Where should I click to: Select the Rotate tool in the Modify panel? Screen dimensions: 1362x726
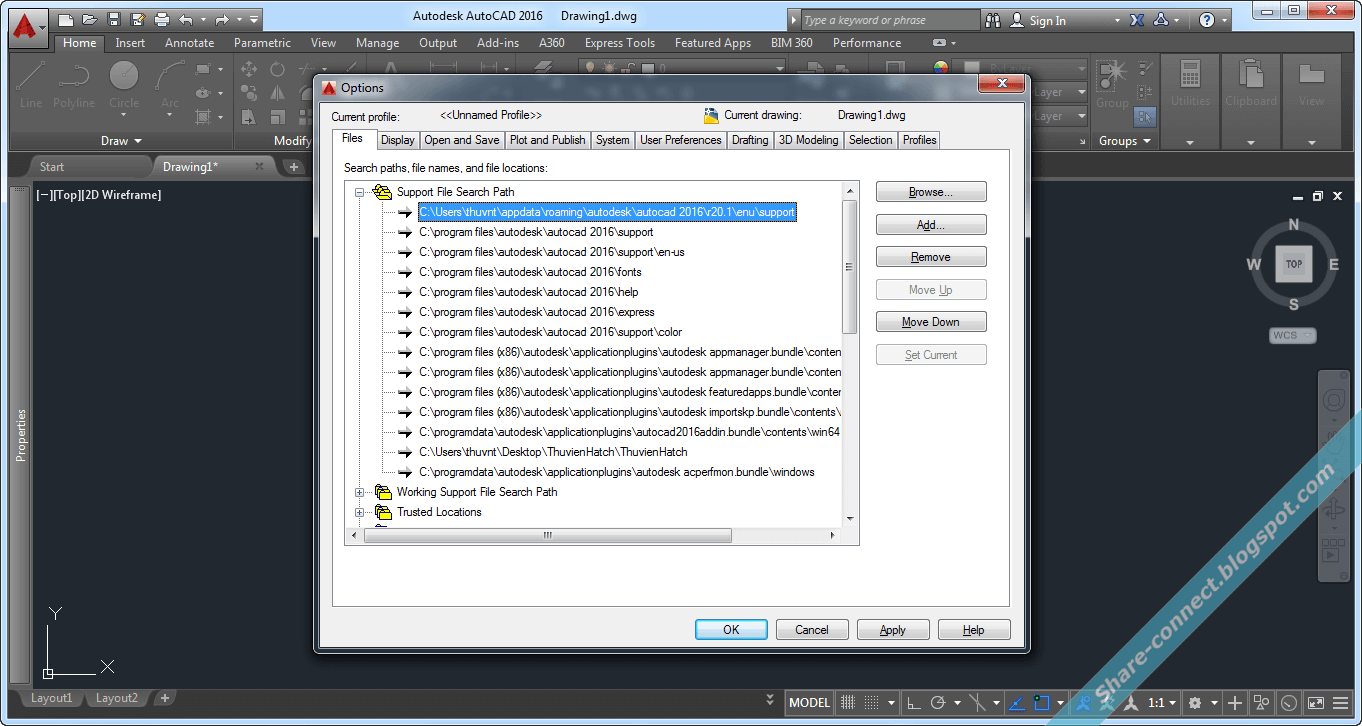[277, 69]
